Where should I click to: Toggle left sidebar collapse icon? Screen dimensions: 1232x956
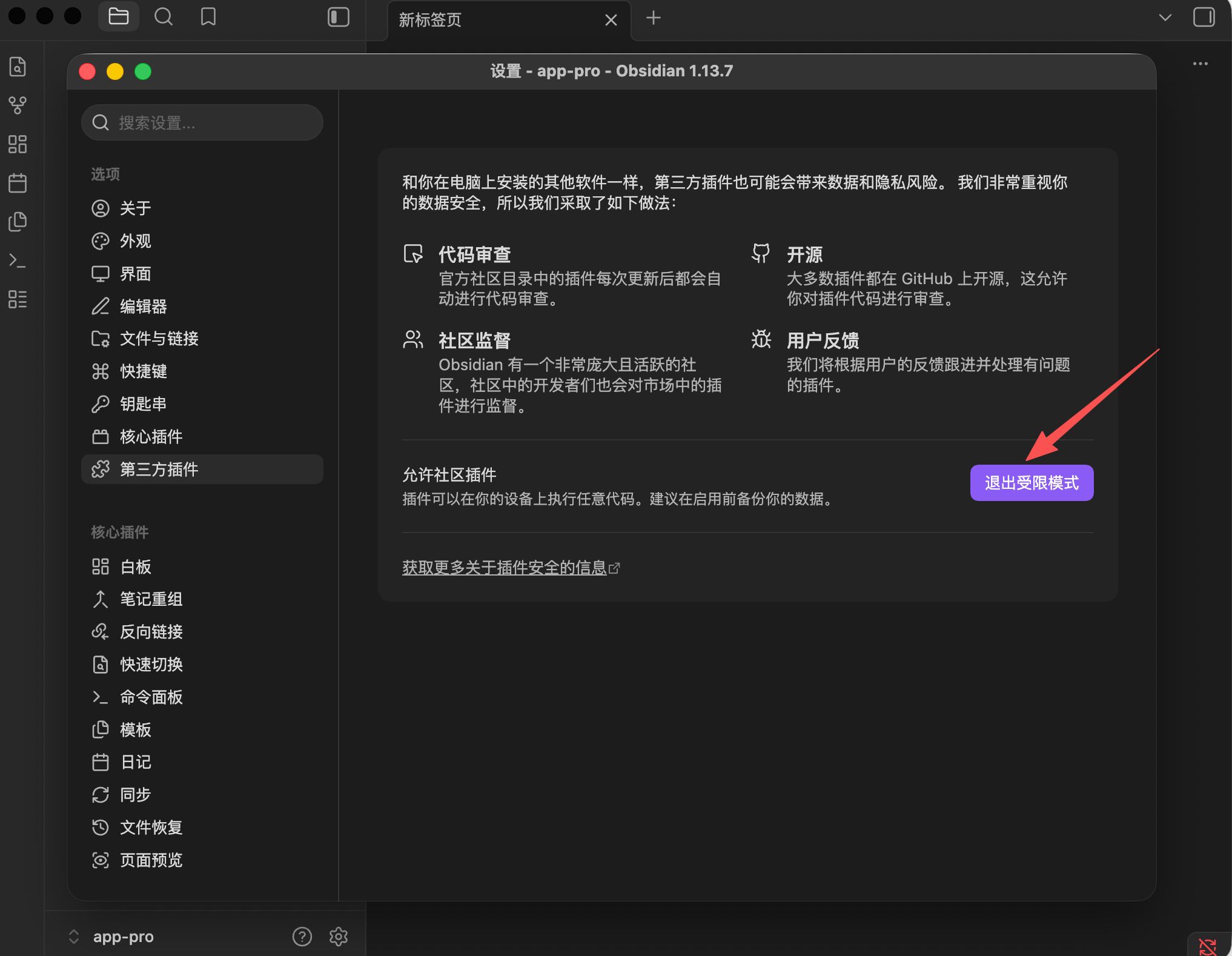[x=339, y=17]
